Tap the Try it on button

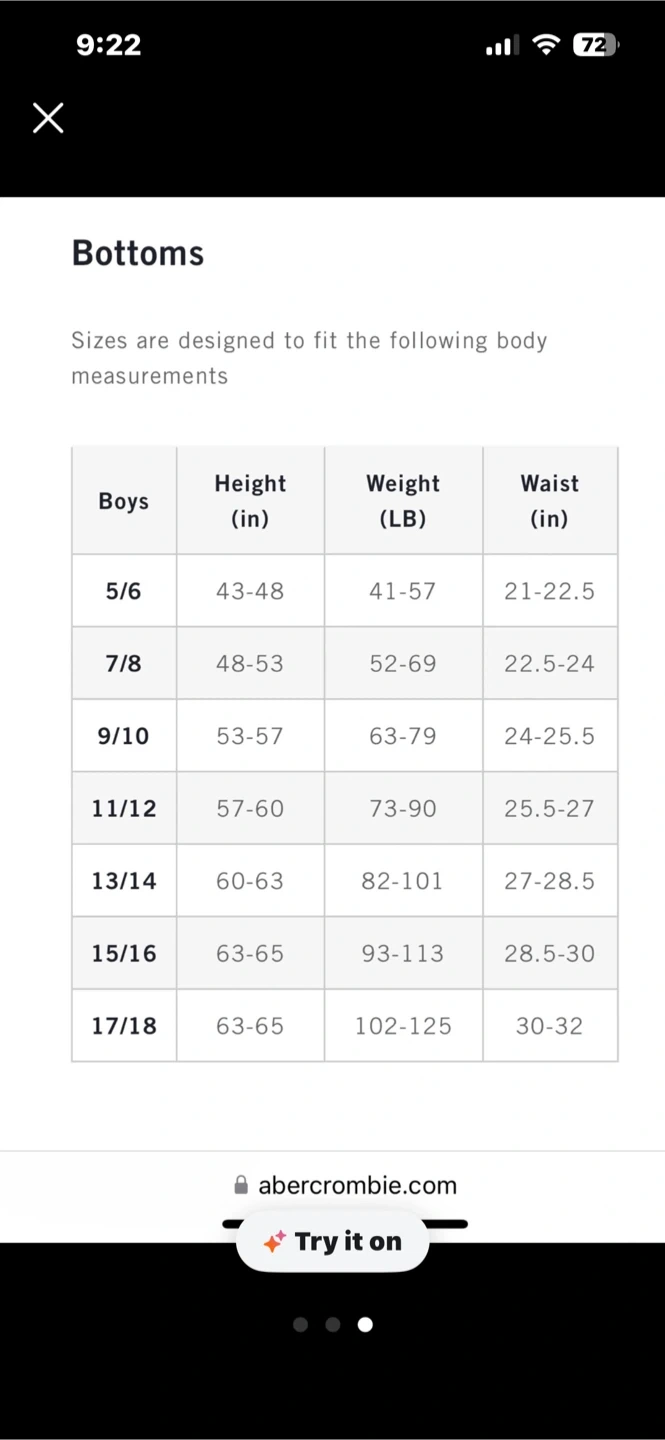pyautogui.click(x=333, y=1242)
